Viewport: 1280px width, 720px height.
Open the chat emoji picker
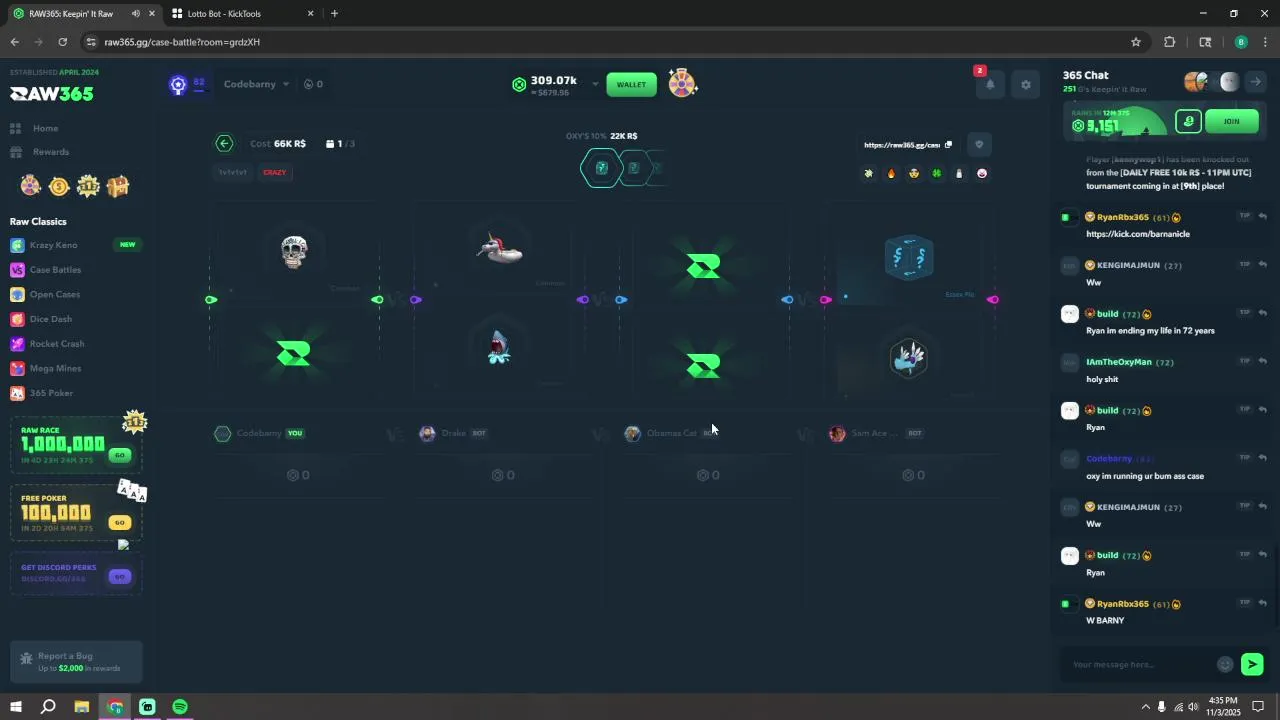click(x=1225, y=665)
